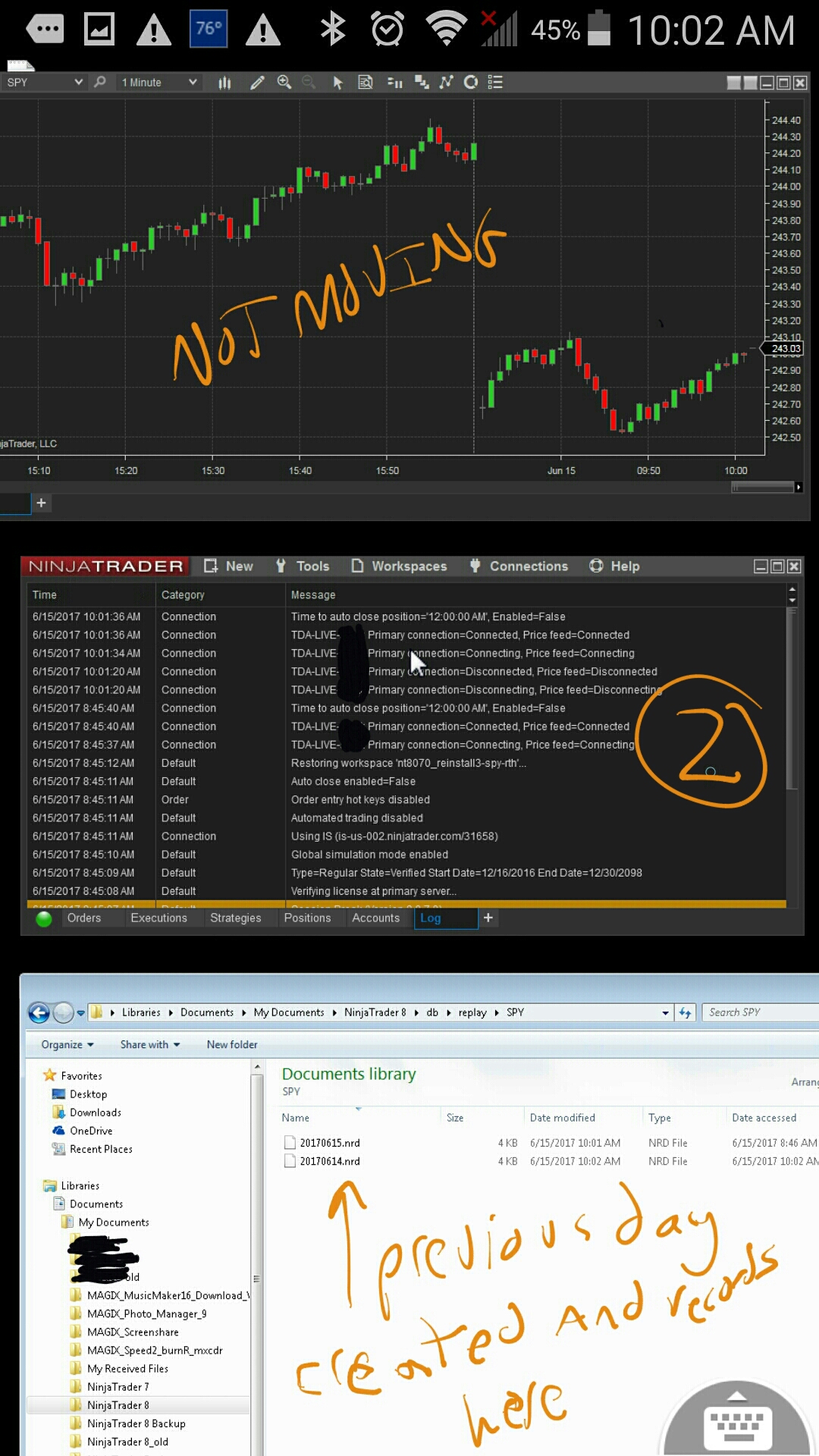The height and width of the screenshot is (1456, 819).
Task: Open the chart properties list icon
Action: [495, 82]
